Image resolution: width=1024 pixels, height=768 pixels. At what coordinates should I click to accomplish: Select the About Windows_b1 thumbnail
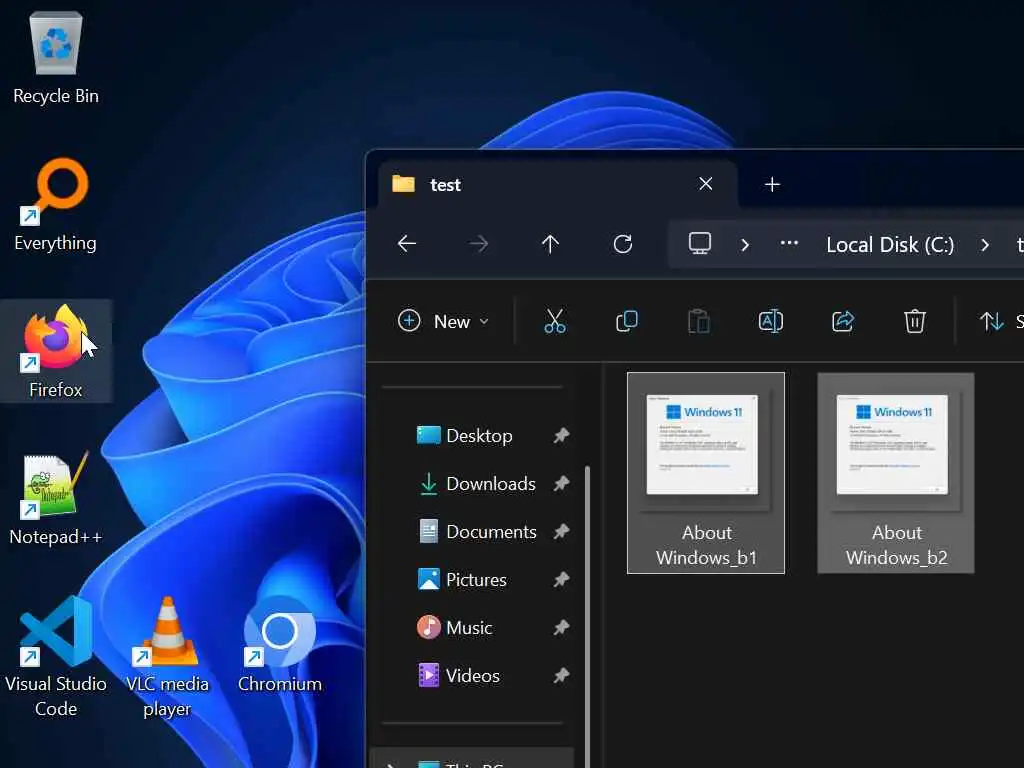702,445
